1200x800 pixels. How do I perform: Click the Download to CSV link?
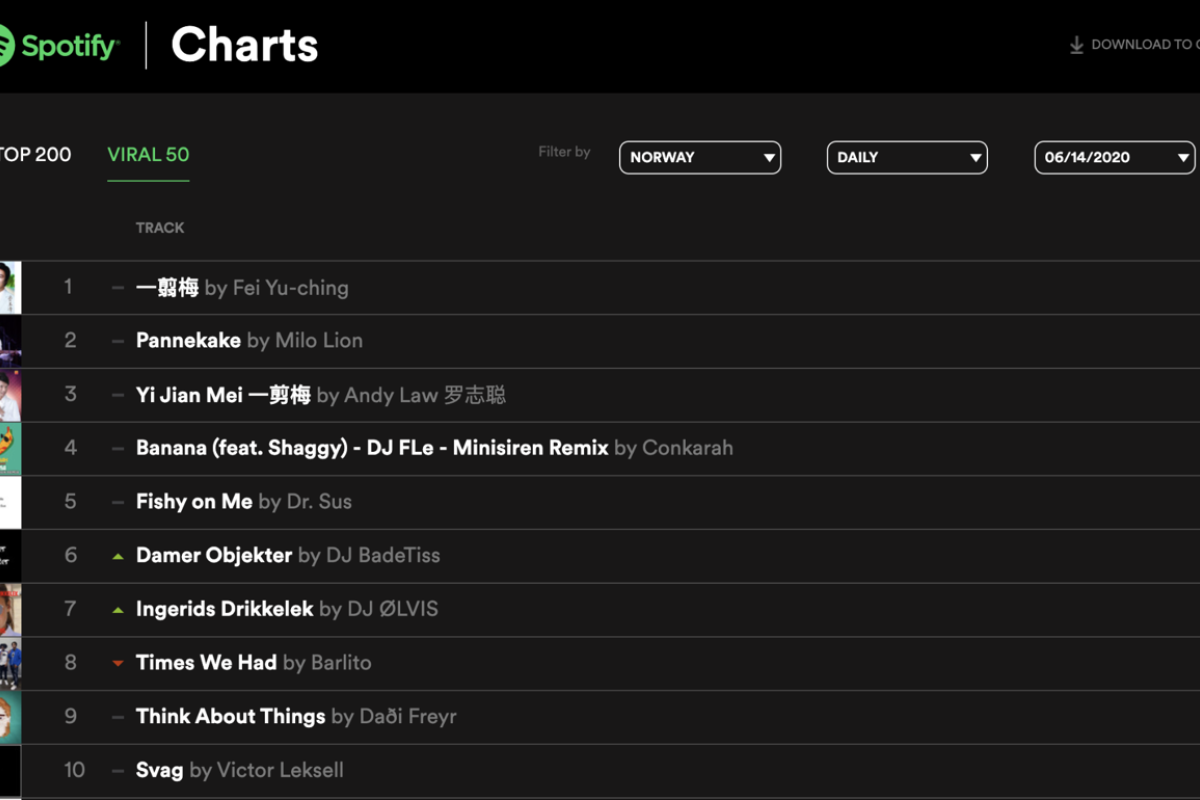click(1142, 45)
